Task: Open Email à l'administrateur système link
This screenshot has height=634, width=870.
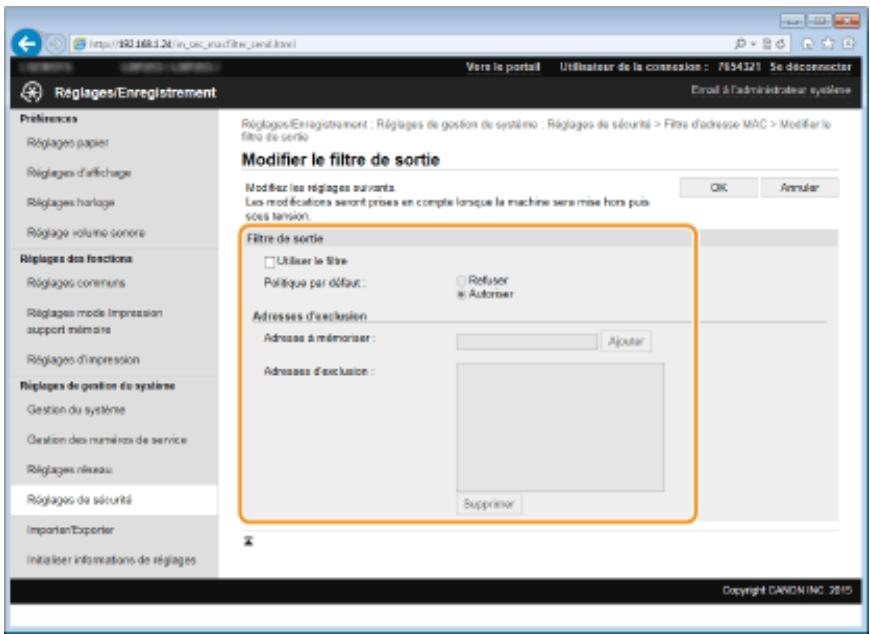Action: tap(770, 90)
